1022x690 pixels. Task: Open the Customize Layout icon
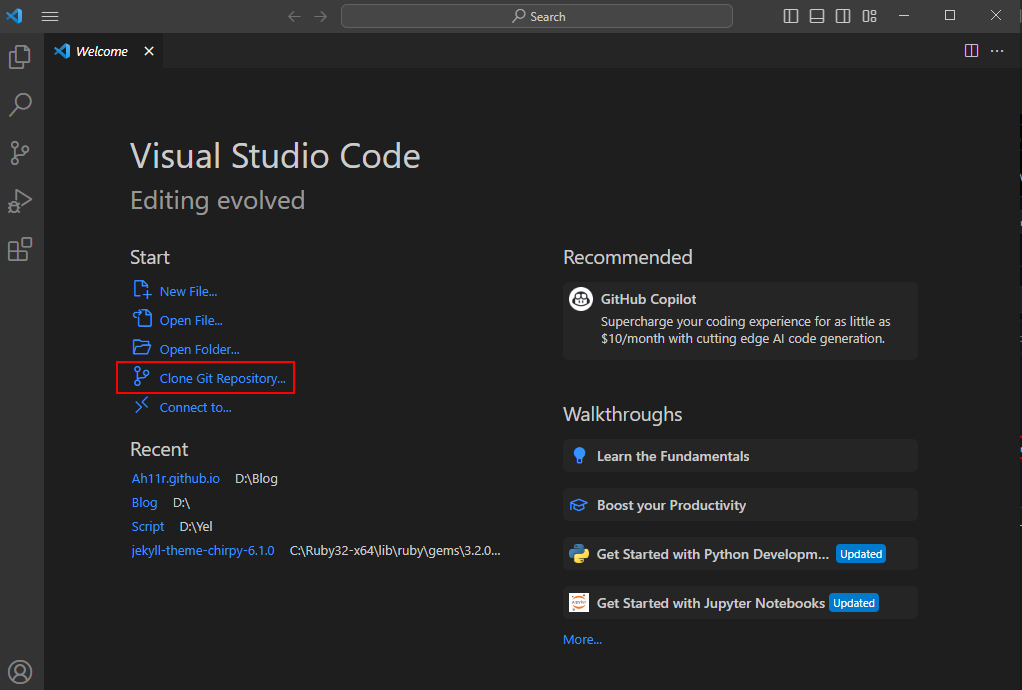coord(869,16)
